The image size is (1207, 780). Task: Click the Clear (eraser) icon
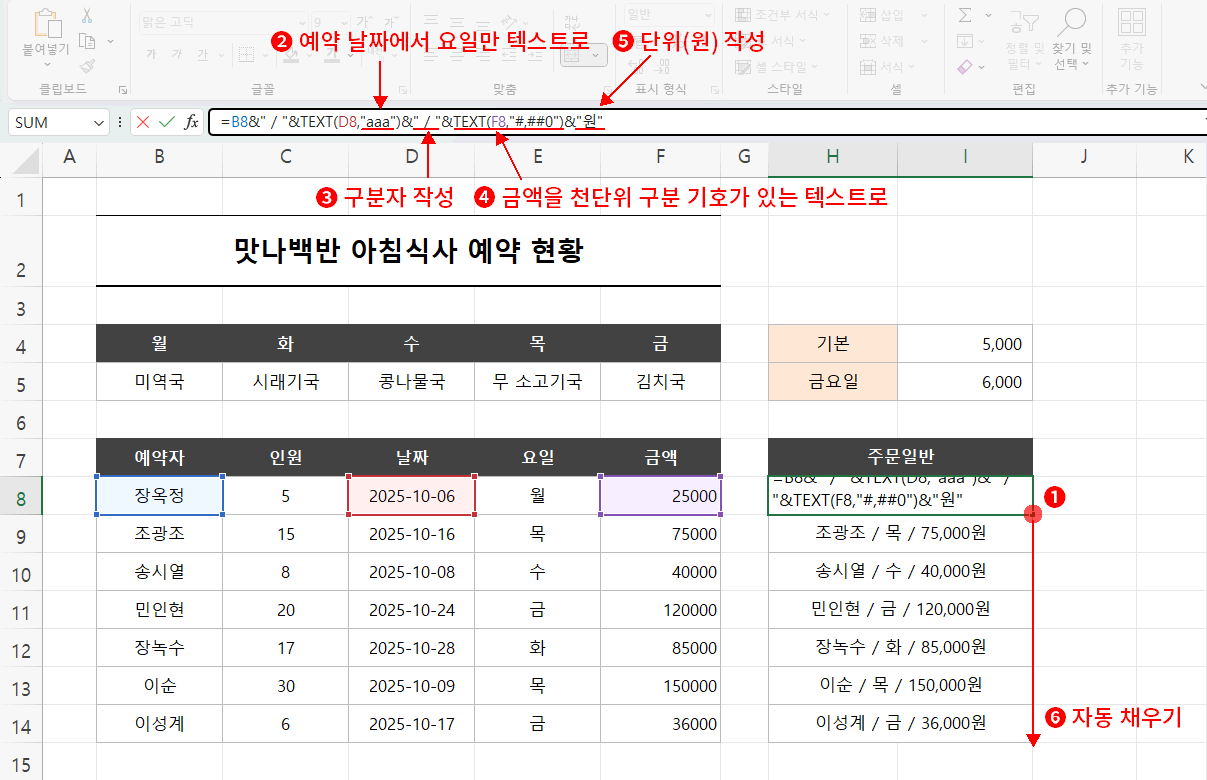(x=965, y=66)
